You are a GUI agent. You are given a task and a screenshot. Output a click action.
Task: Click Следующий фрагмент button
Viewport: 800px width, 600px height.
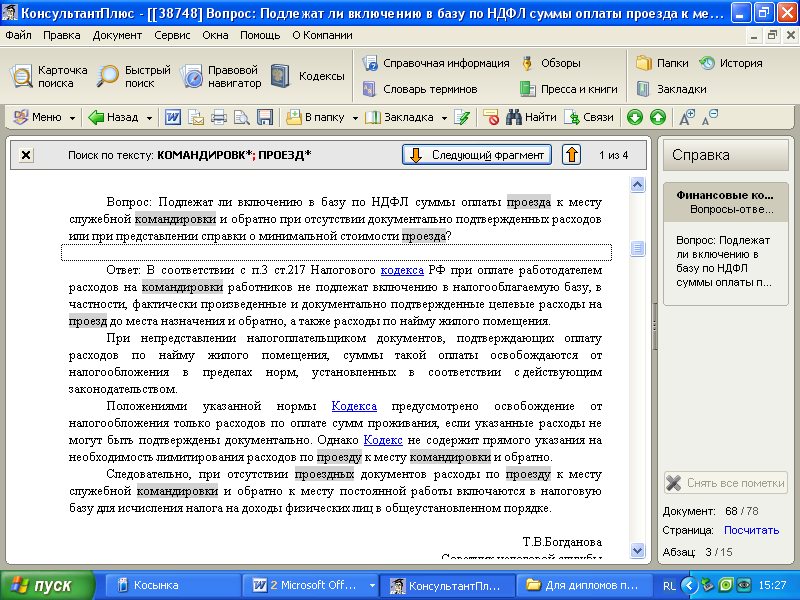[477, 155]
